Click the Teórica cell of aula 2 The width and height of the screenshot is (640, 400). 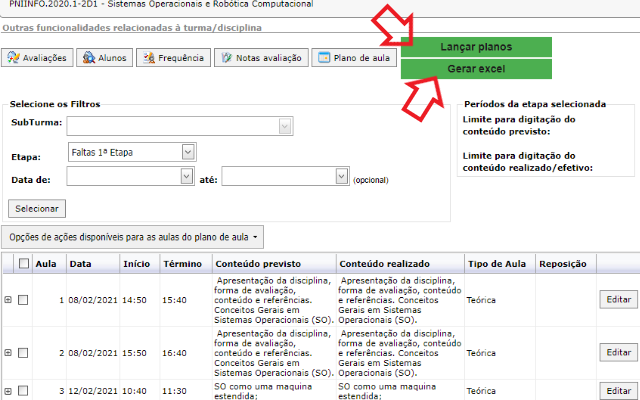(x=481, y=353)
